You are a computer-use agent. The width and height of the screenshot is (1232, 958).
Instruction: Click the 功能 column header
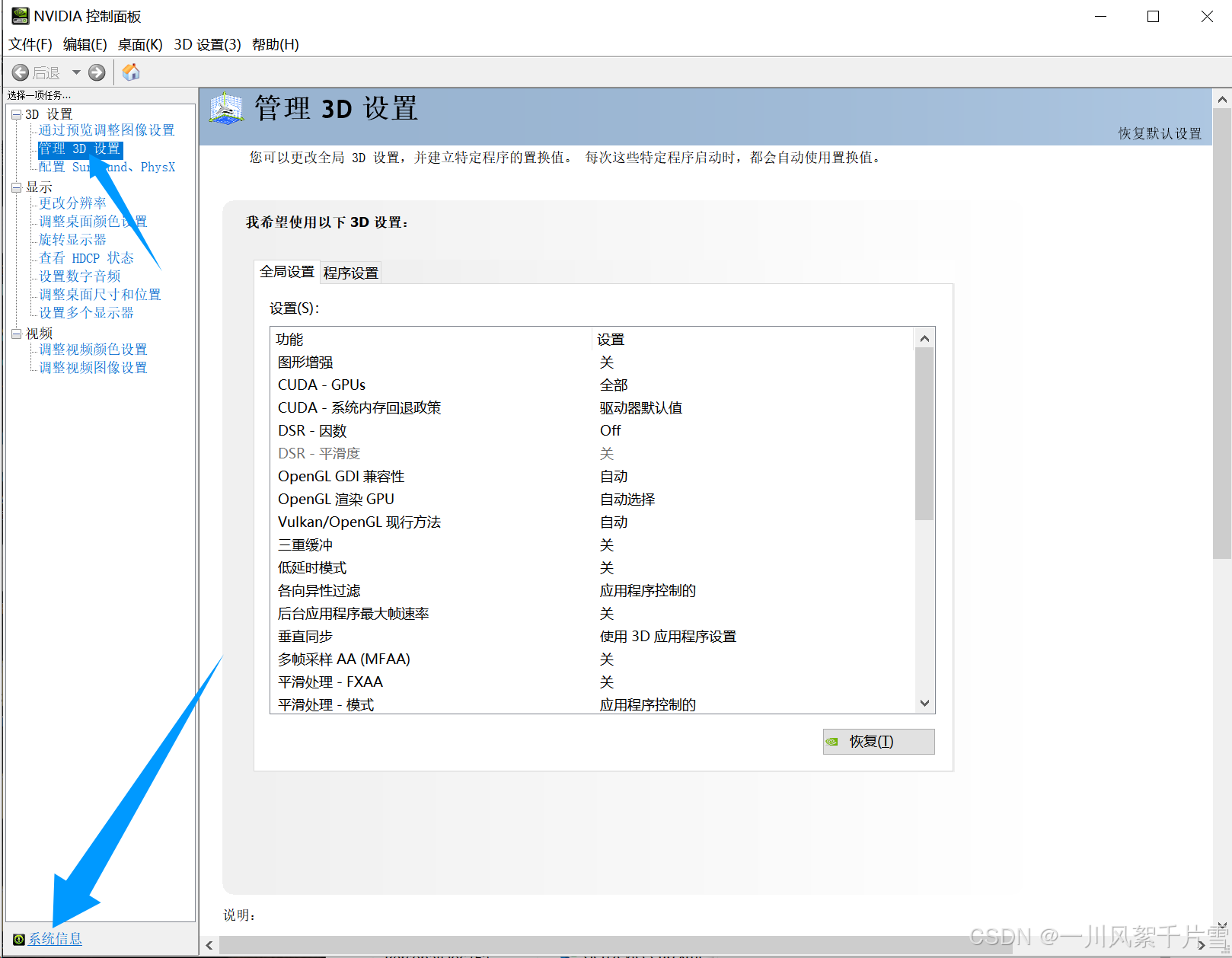click(x=432, y=340)
